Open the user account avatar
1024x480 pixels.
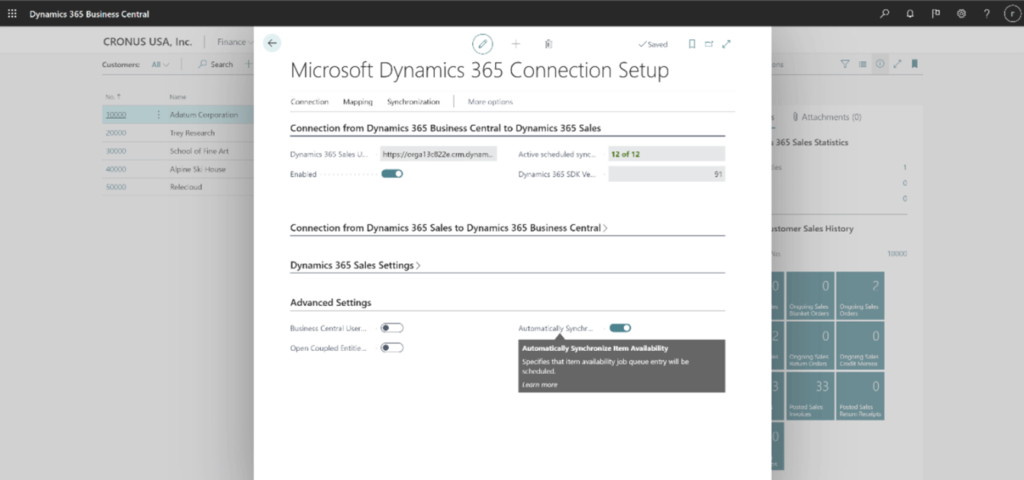point(1012,14)
